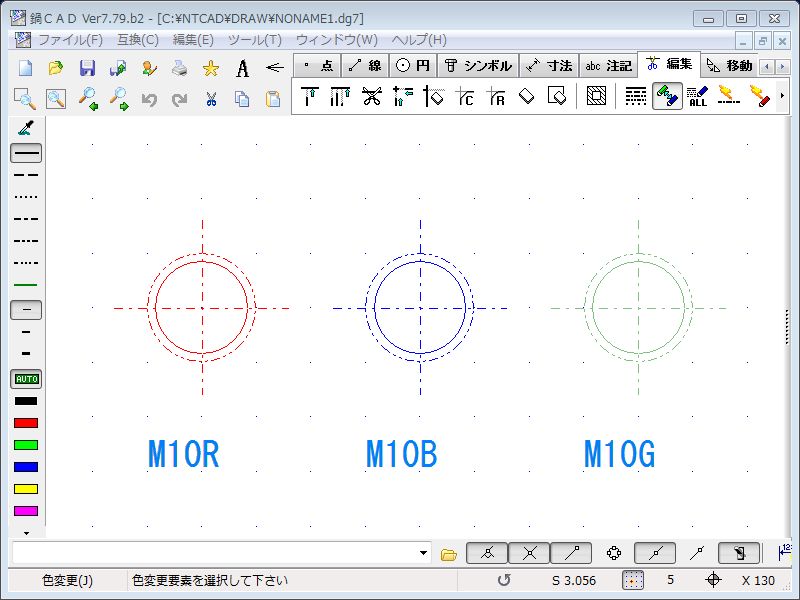
Task: Click the left-pointing arrow icon in toolbar
Action: pos(274,67)
